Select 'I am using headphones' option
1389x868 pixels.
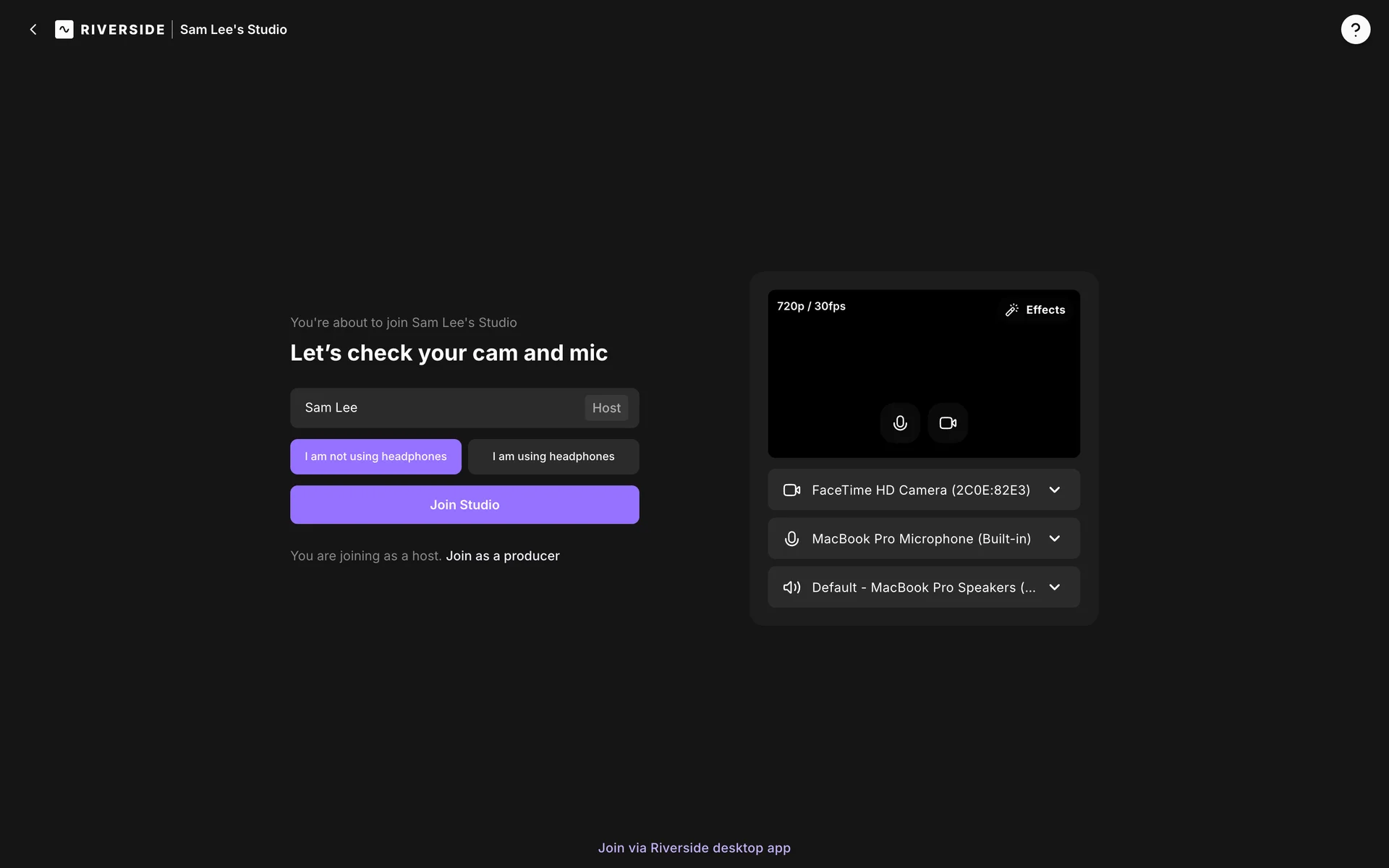pyautogui.click(x=553, y=456)
